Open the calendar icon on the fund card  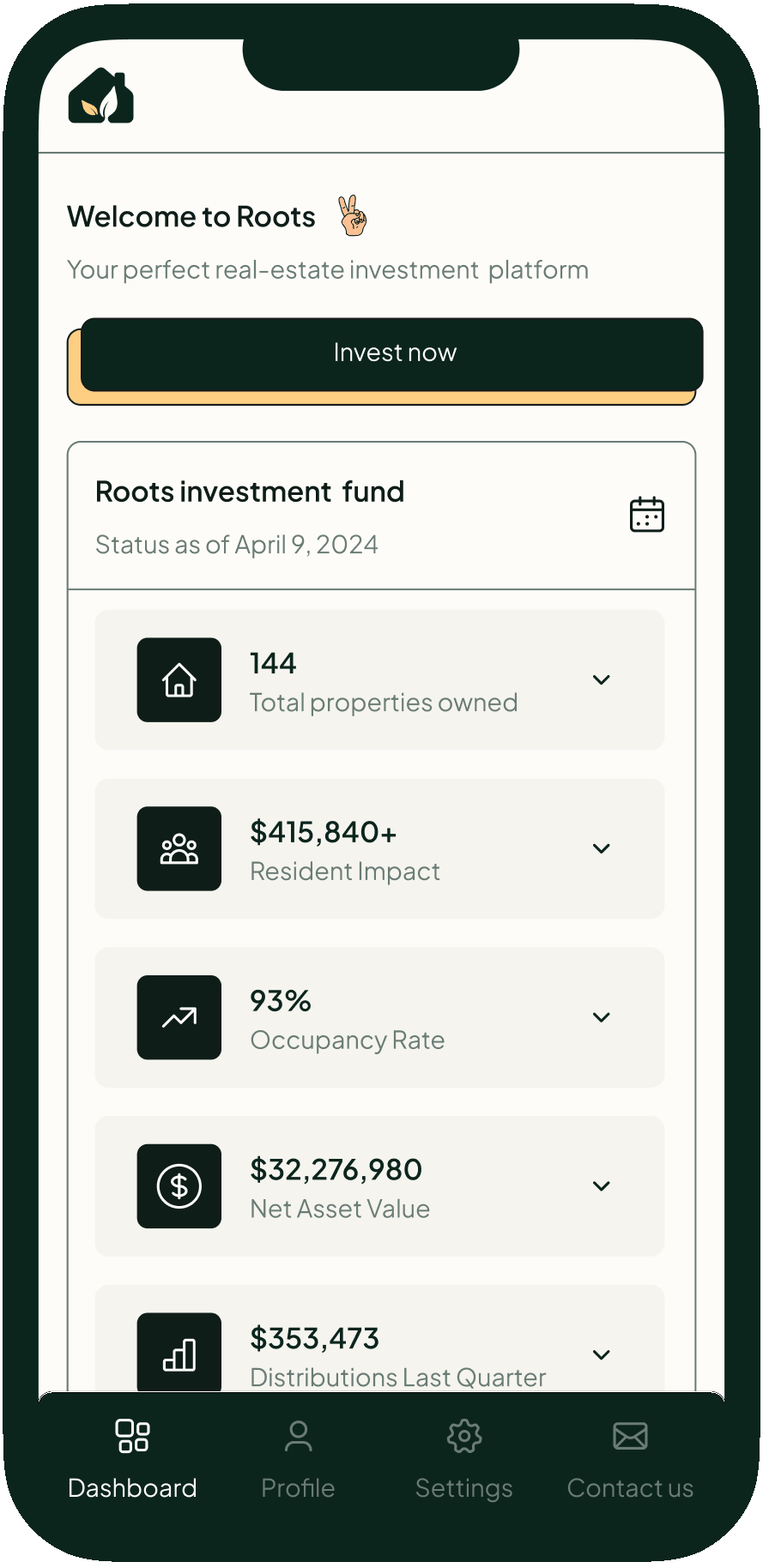647,514
